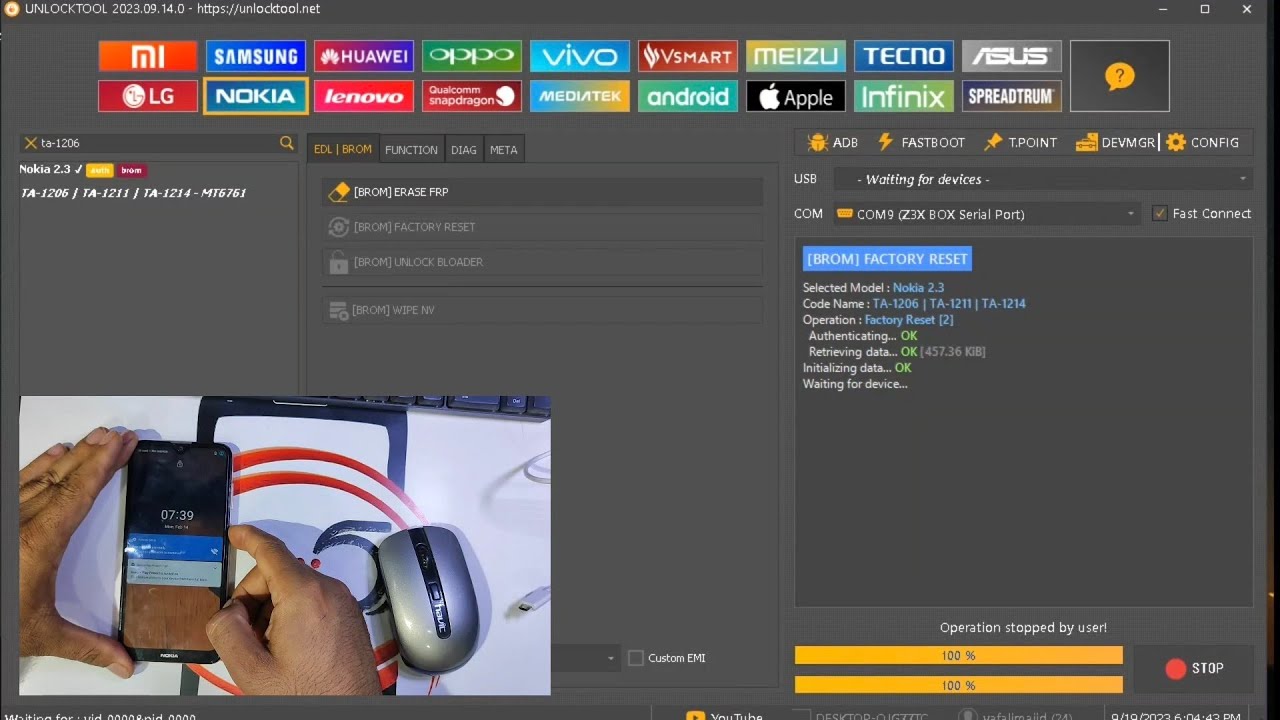Click the yellow question mark help tile
The width and height of the screenshot is (1280, 720).
coord(1120,76)
